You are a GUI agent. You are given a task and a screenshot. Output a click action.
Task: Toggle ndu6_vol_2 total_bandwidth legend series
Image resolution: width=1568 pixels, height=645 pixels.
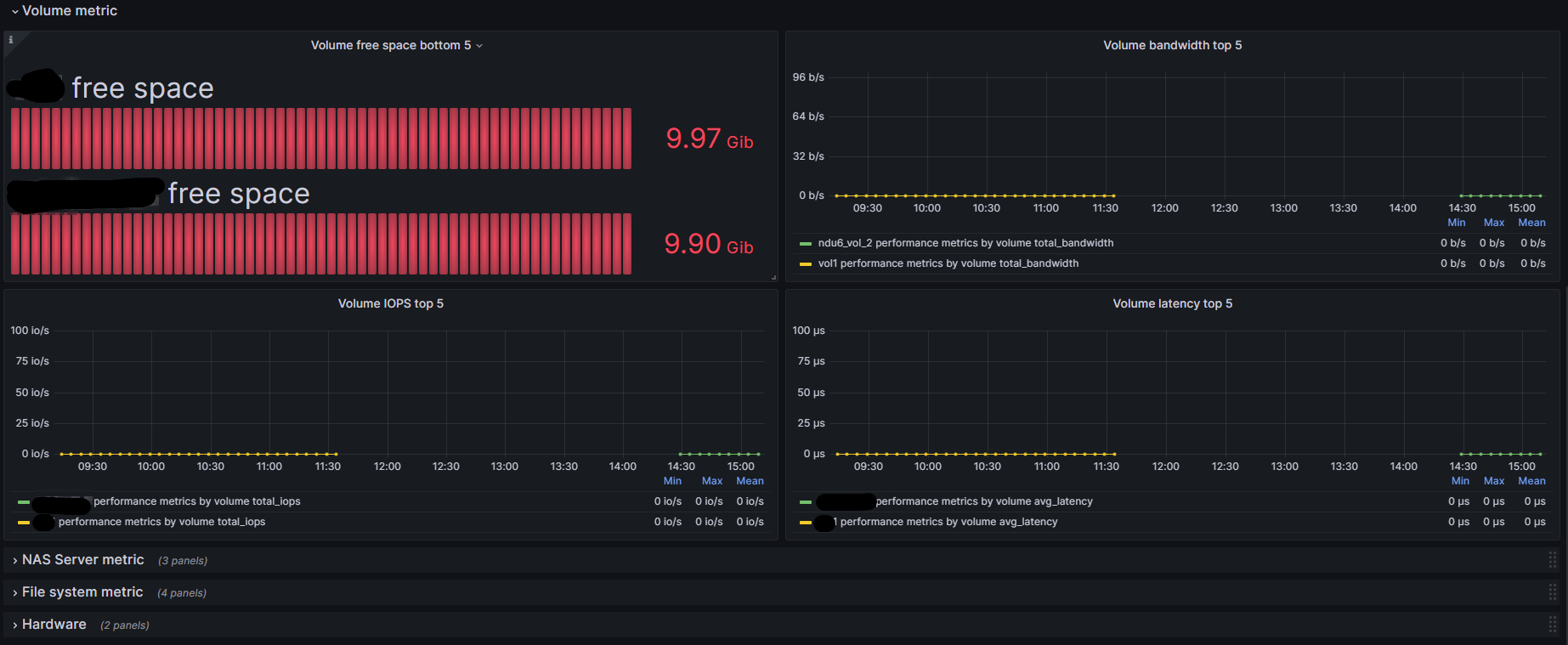(x=965, y=243)
